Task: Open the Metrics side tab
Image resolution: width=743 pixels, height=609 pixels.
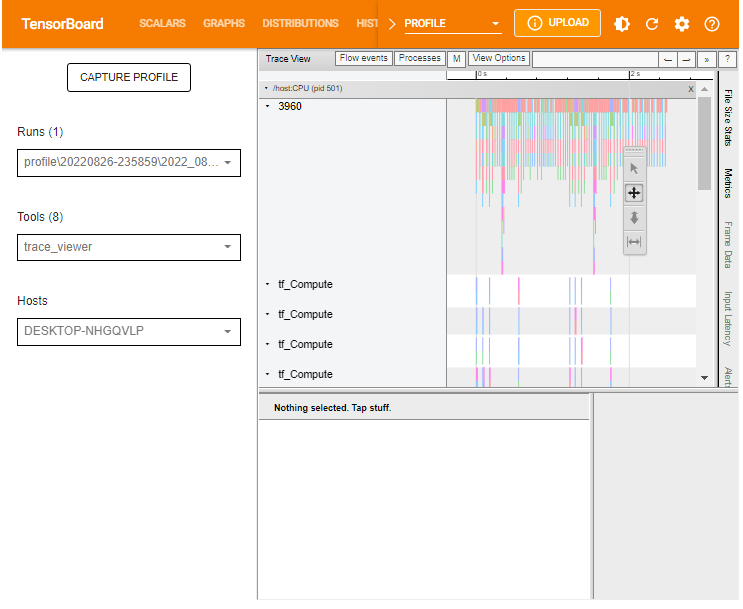Action: point(728,183)
